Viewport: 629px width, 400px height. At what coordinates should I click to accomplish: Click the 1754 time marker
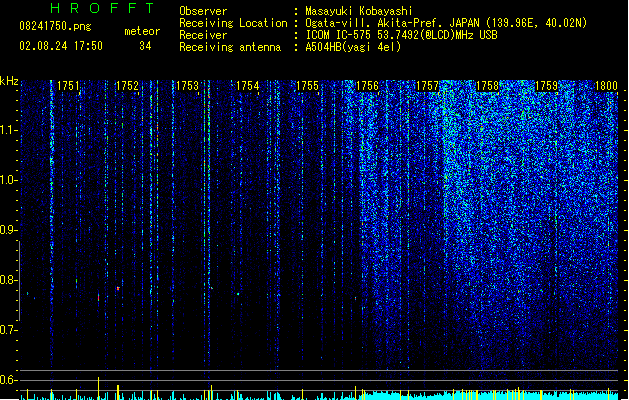[x=248, y=86]
